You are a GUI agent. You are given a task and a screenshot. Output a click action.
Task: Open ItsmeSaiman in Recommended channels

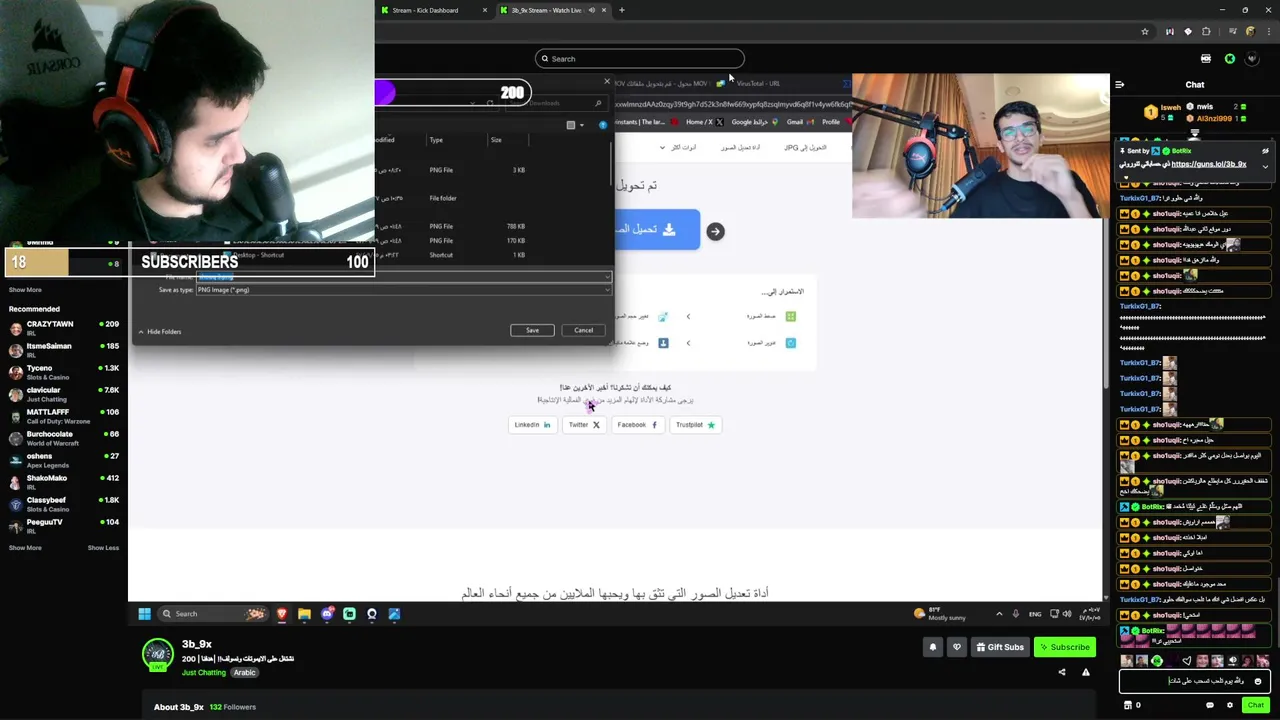click(64, 350)
